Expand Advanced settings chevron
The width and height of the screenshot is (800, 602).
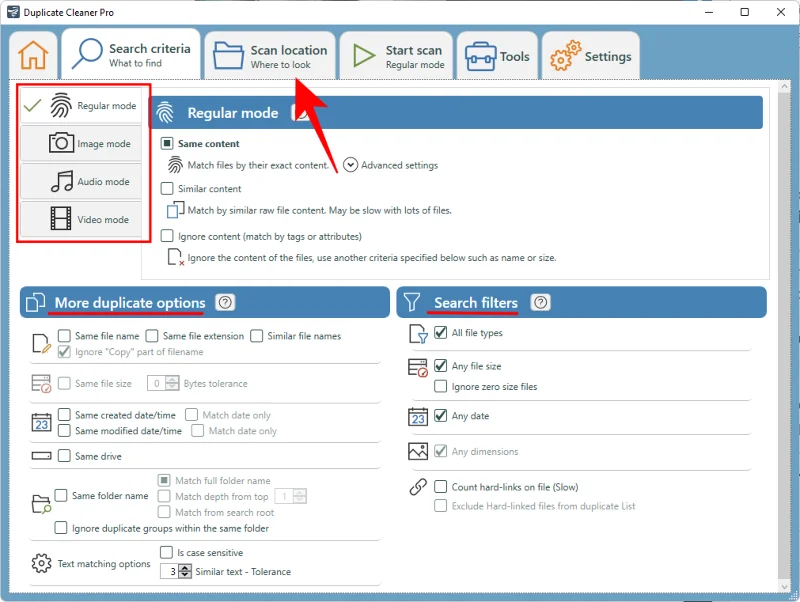pos(350,165)
